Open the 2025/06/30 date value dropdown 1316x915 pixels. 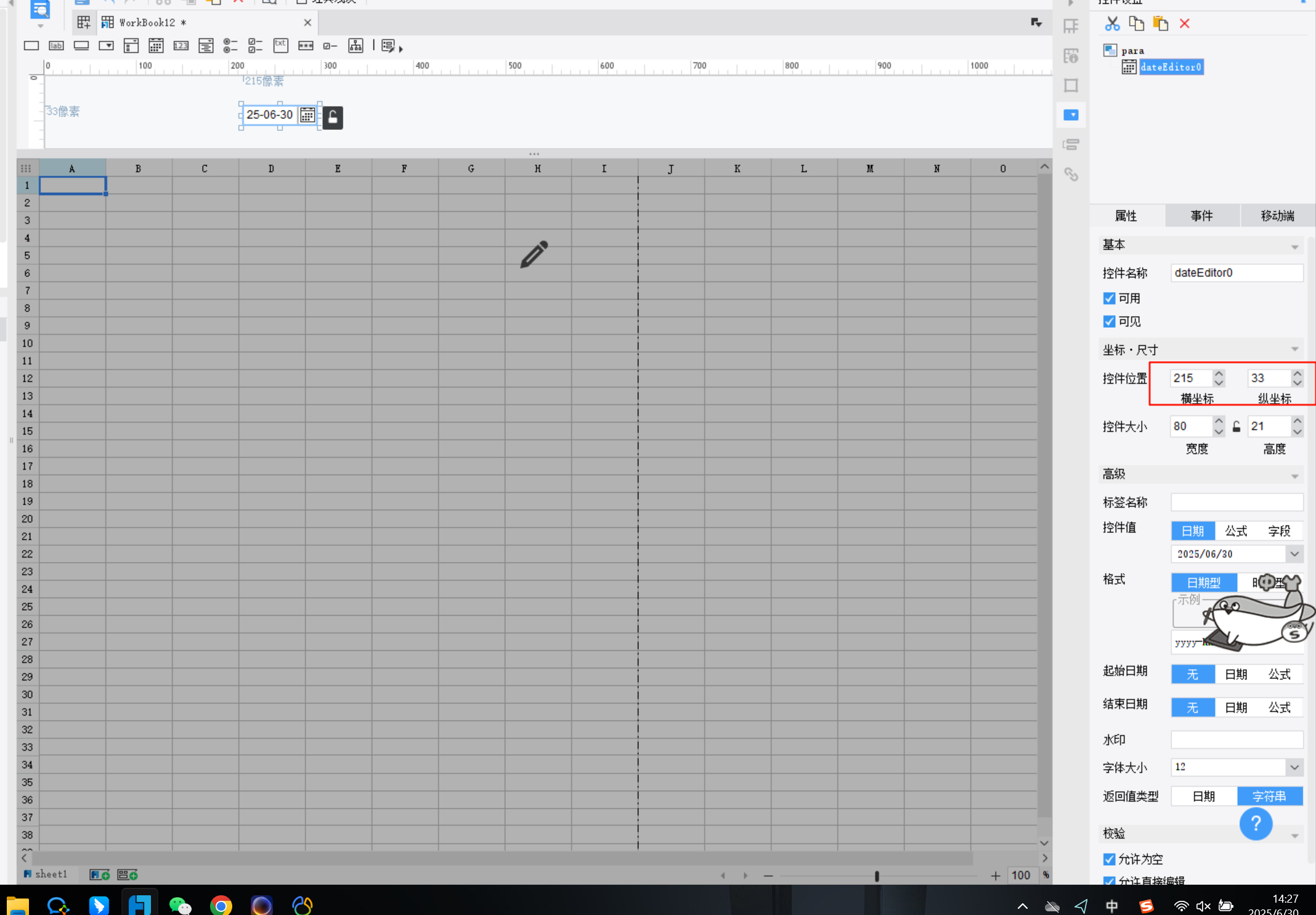tap(1294, 554)
